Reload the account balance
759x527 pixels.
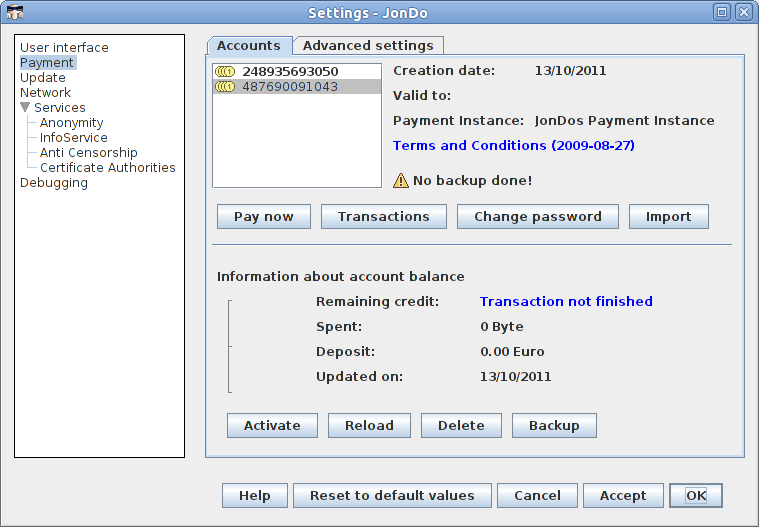tap(369, 425)
